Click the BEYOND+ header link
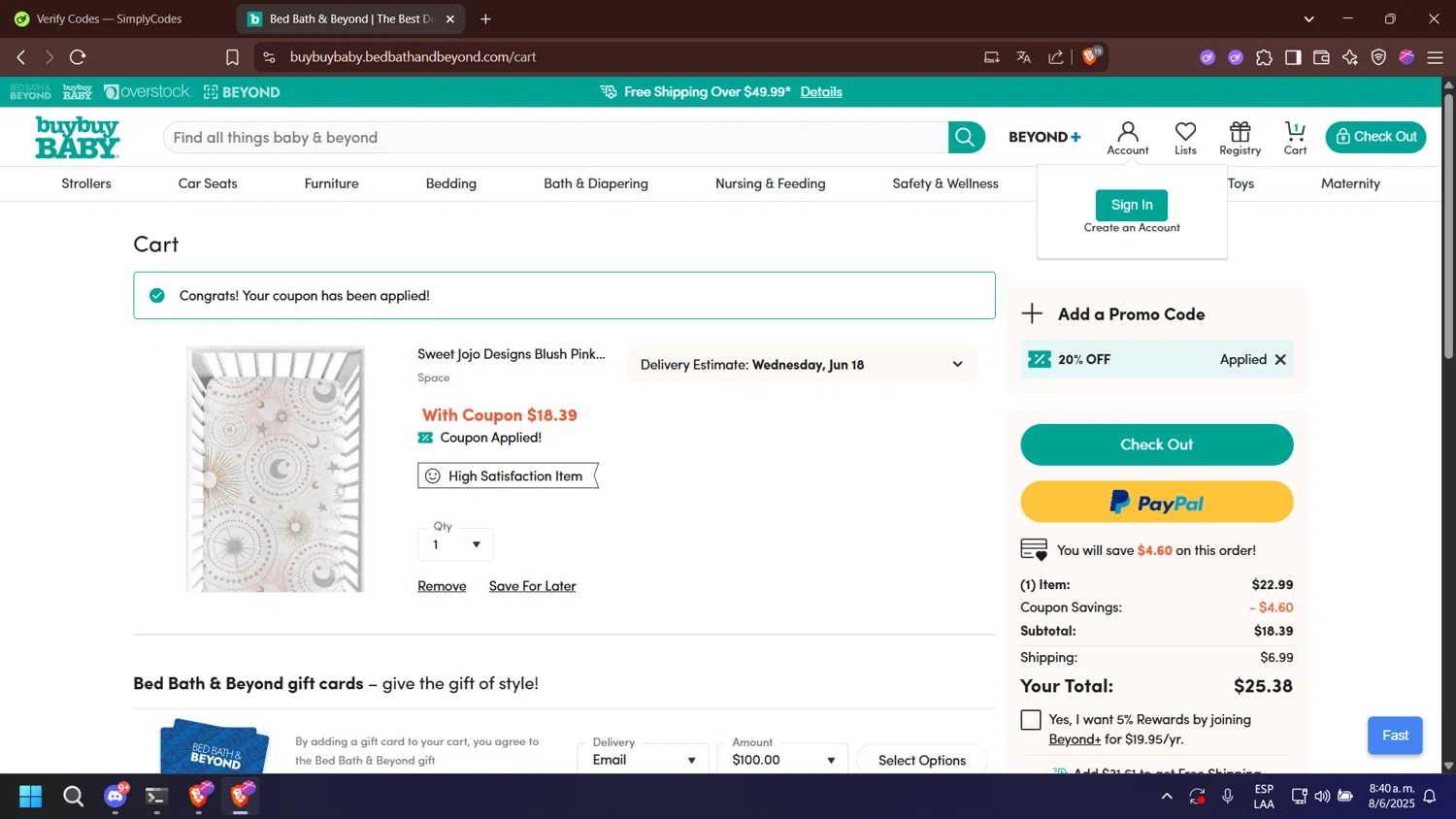Screen dimensions: 1456x819 click(x=1044, y=137)
